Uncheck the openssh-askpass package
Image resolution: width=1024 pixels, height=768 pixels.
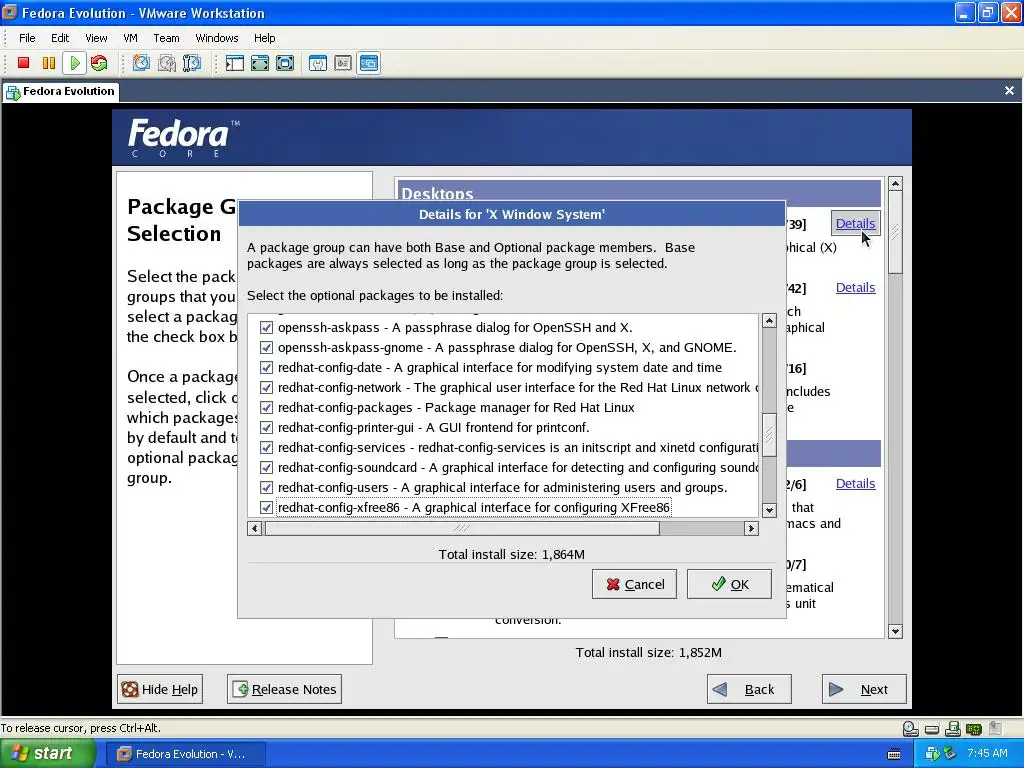pyautogui.click(x=266, y=327)
